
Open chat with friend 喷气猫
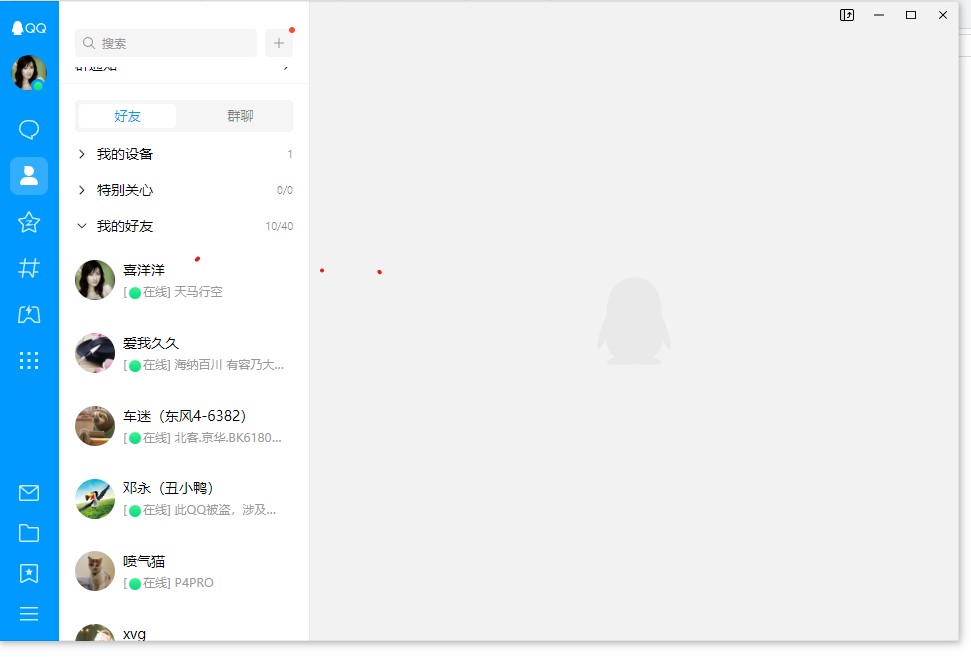[x=184, y=571]
